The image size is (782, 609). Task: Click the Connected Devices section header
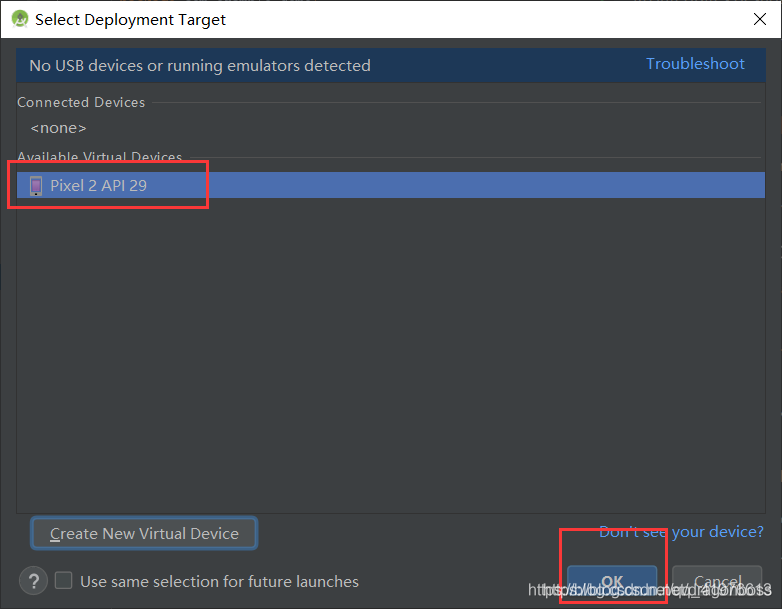click(x=81, y=102)
